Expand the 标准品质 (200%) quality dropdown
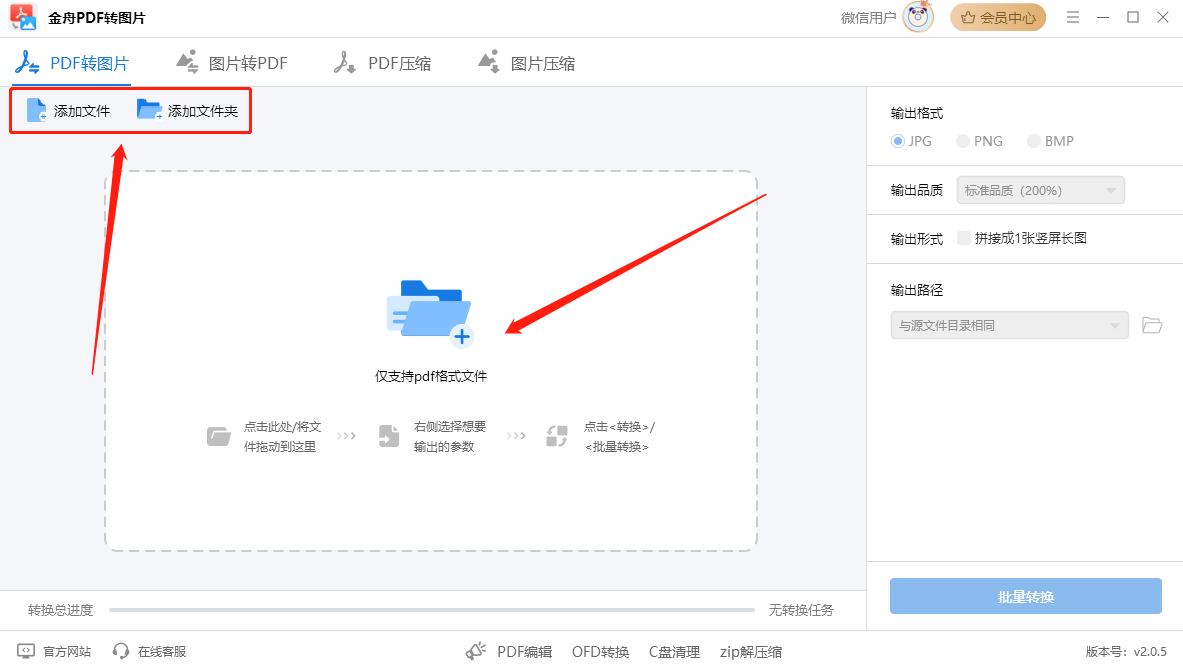Viewport: 1183px width, 665px height. [1040, 190]
